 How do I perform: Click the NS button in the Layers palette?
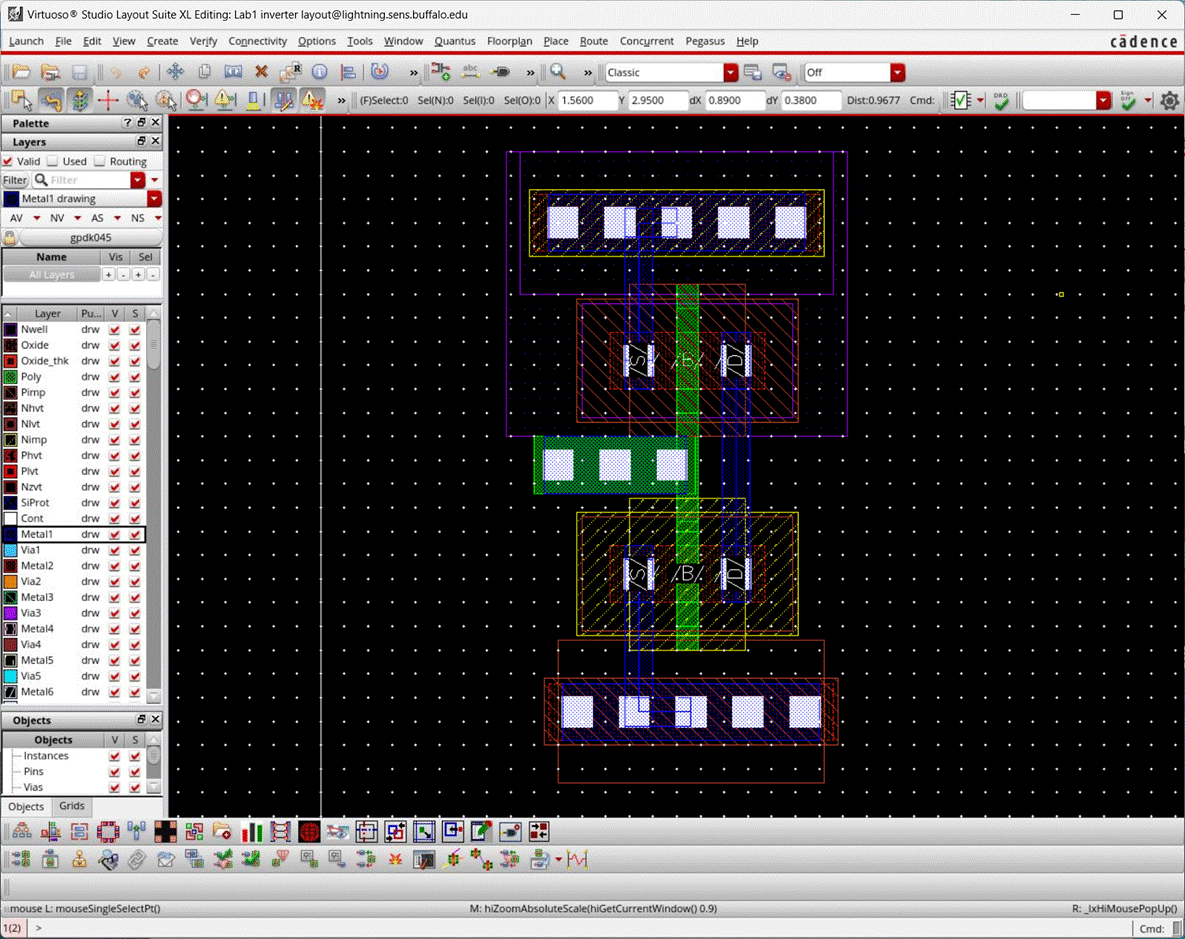pyautogui.click(x=138, y=217)
